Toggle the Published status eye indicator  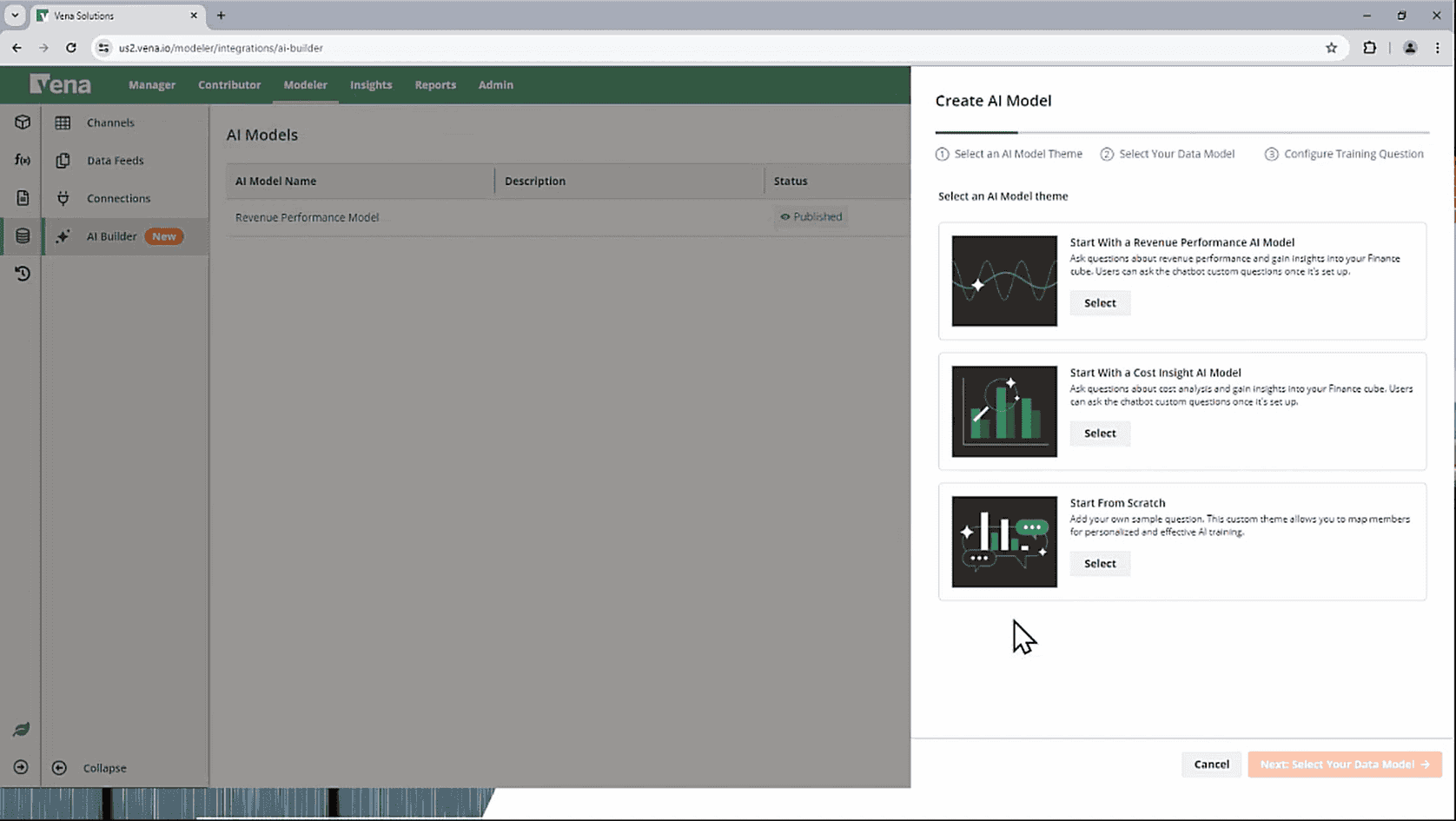pyautogui.click(x=784, y=216)
